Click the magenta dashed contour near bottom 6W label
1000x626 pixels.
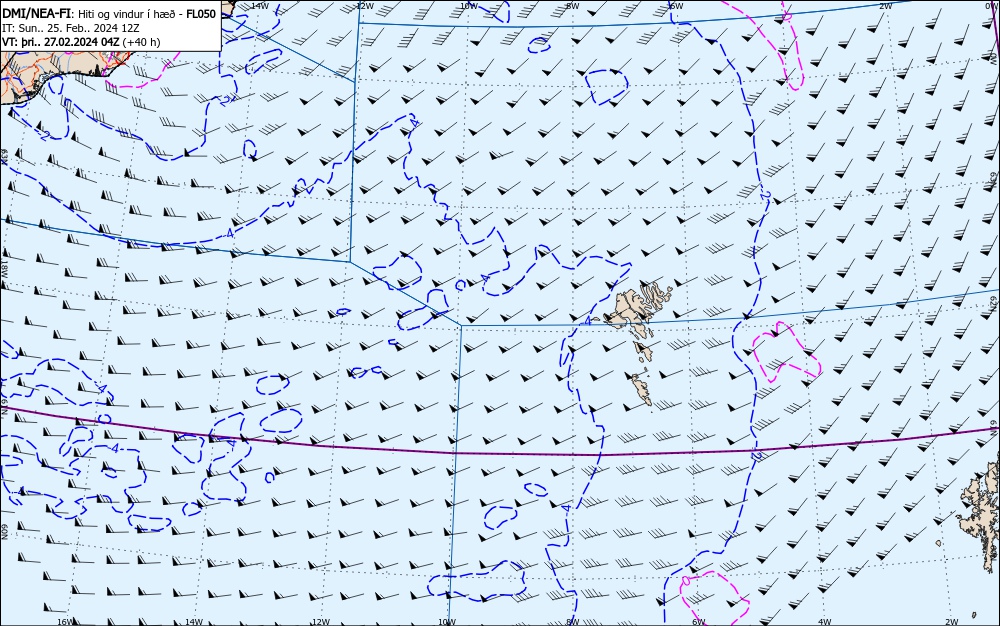click(x=714, y=597)
